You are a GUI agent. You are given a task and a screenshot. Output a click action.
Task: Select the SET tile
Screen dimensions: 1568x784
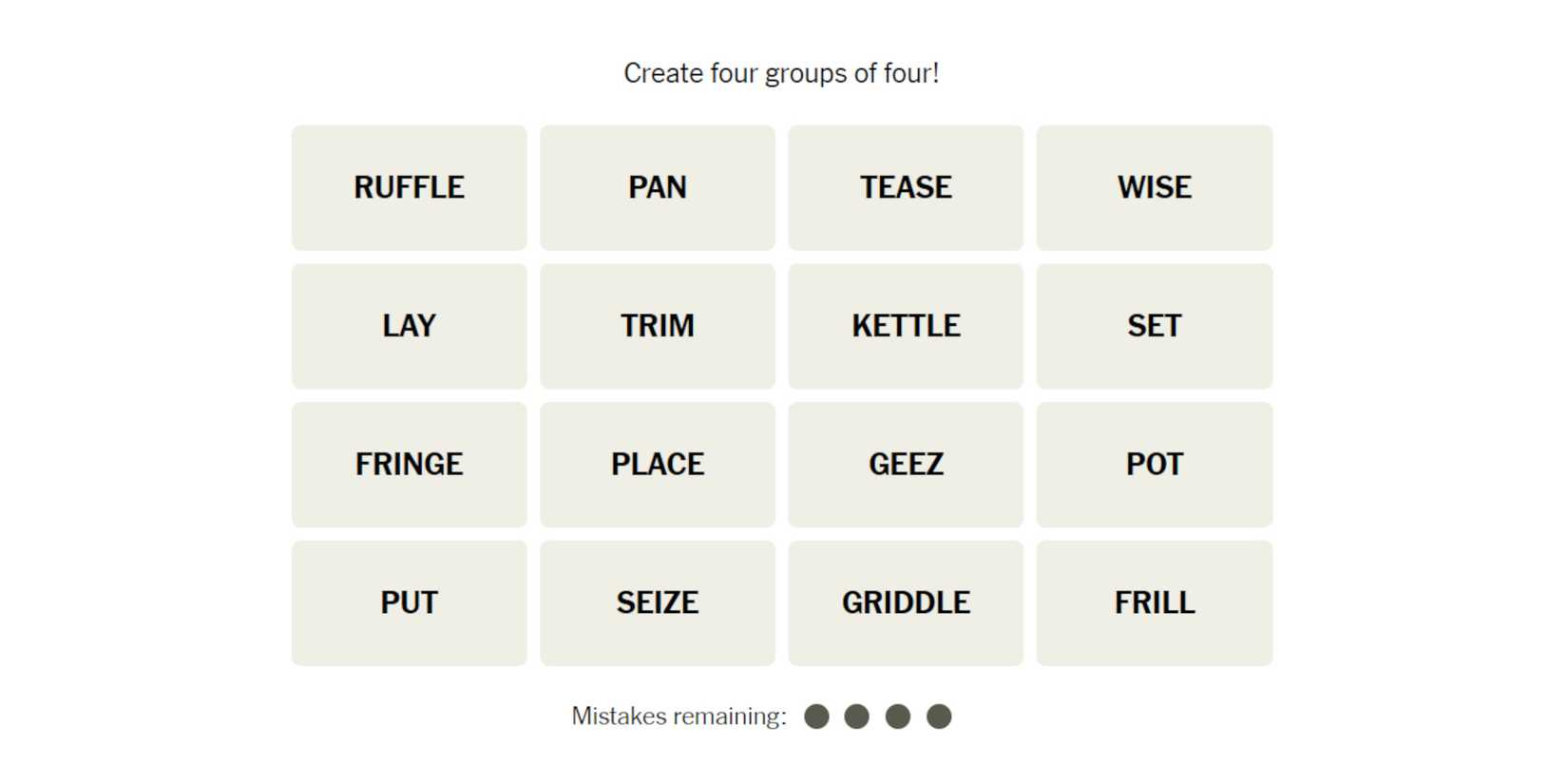(1154, 326)
